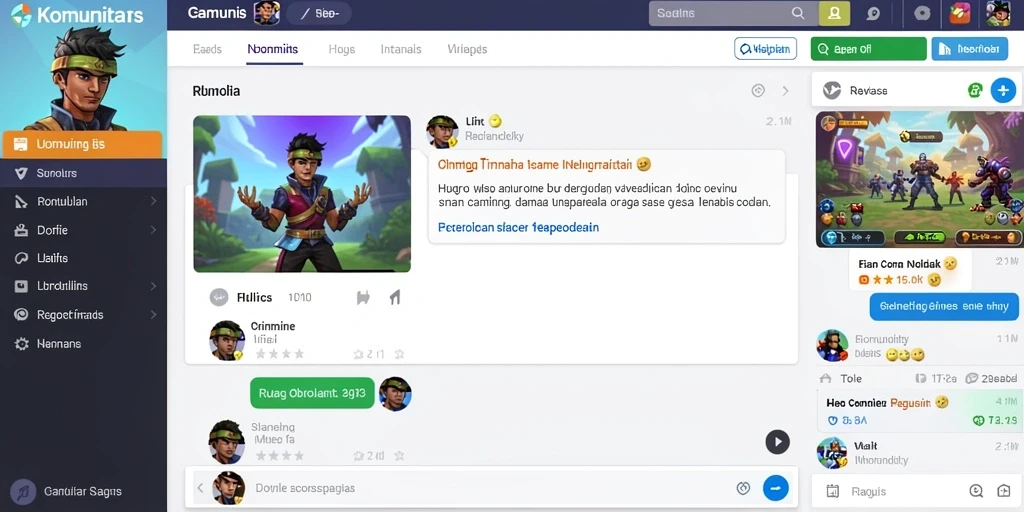
Task: Click the green Ruag Obrolamt bubble
Action: 312,393
